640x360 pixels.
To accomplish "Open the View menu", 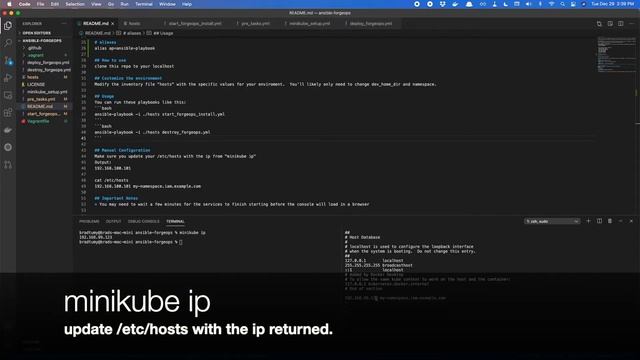I will pos(96,4).
